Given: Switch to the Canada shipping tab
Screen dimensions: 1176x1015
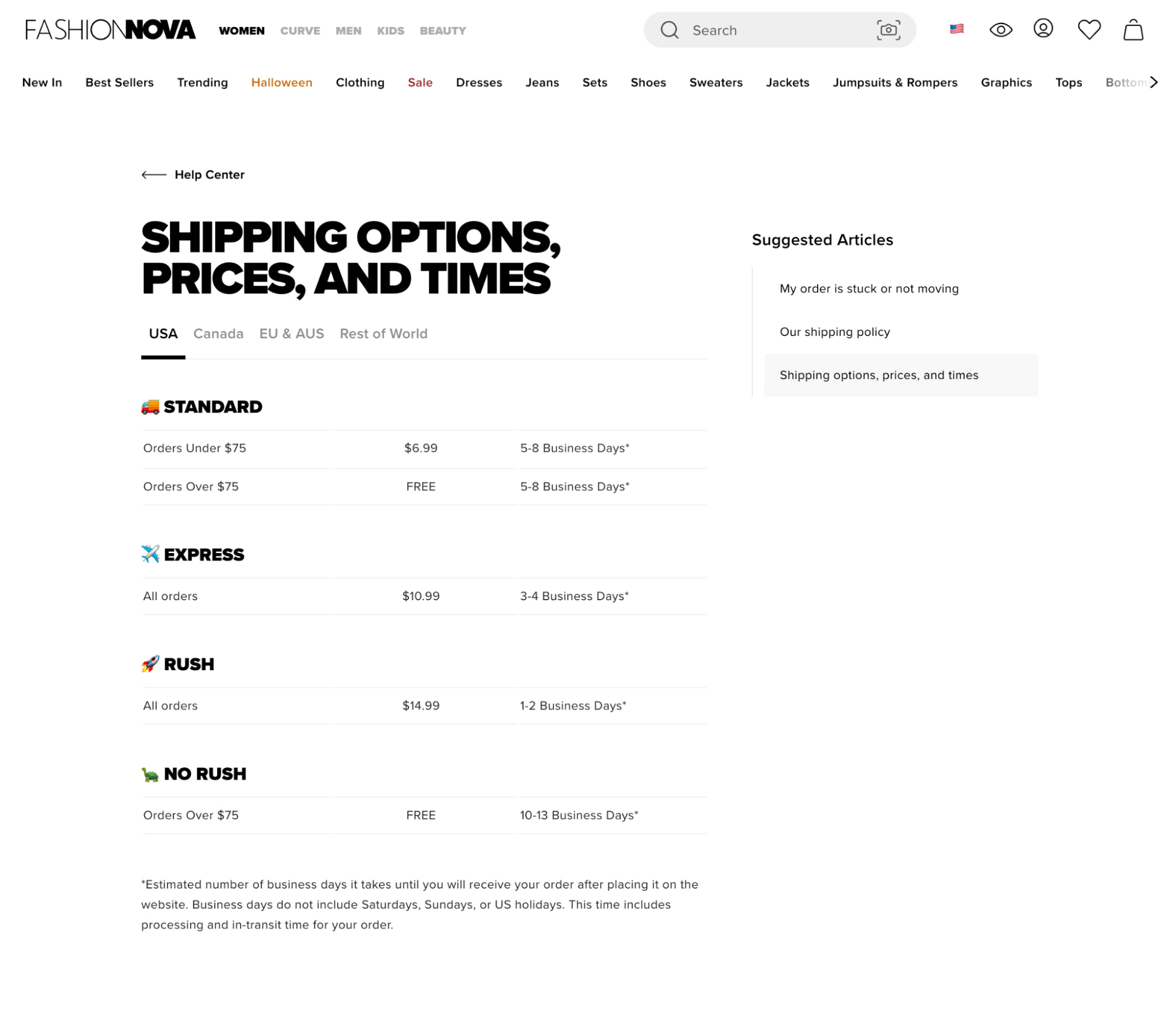Looking at the screenshot, I should [x=218, y=334].
